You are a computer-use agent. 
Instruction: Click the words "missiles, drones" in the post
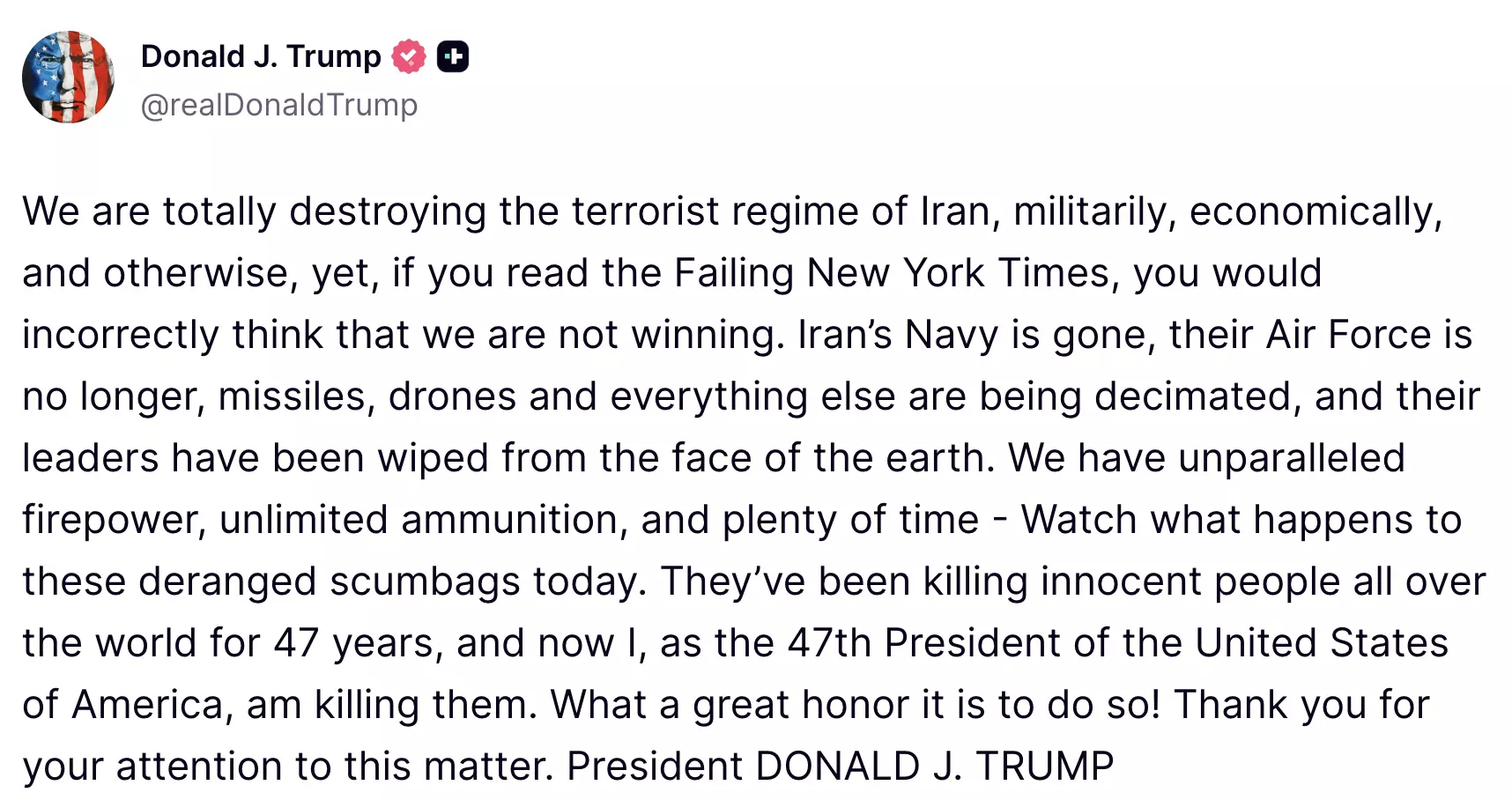tap(367, 396)
